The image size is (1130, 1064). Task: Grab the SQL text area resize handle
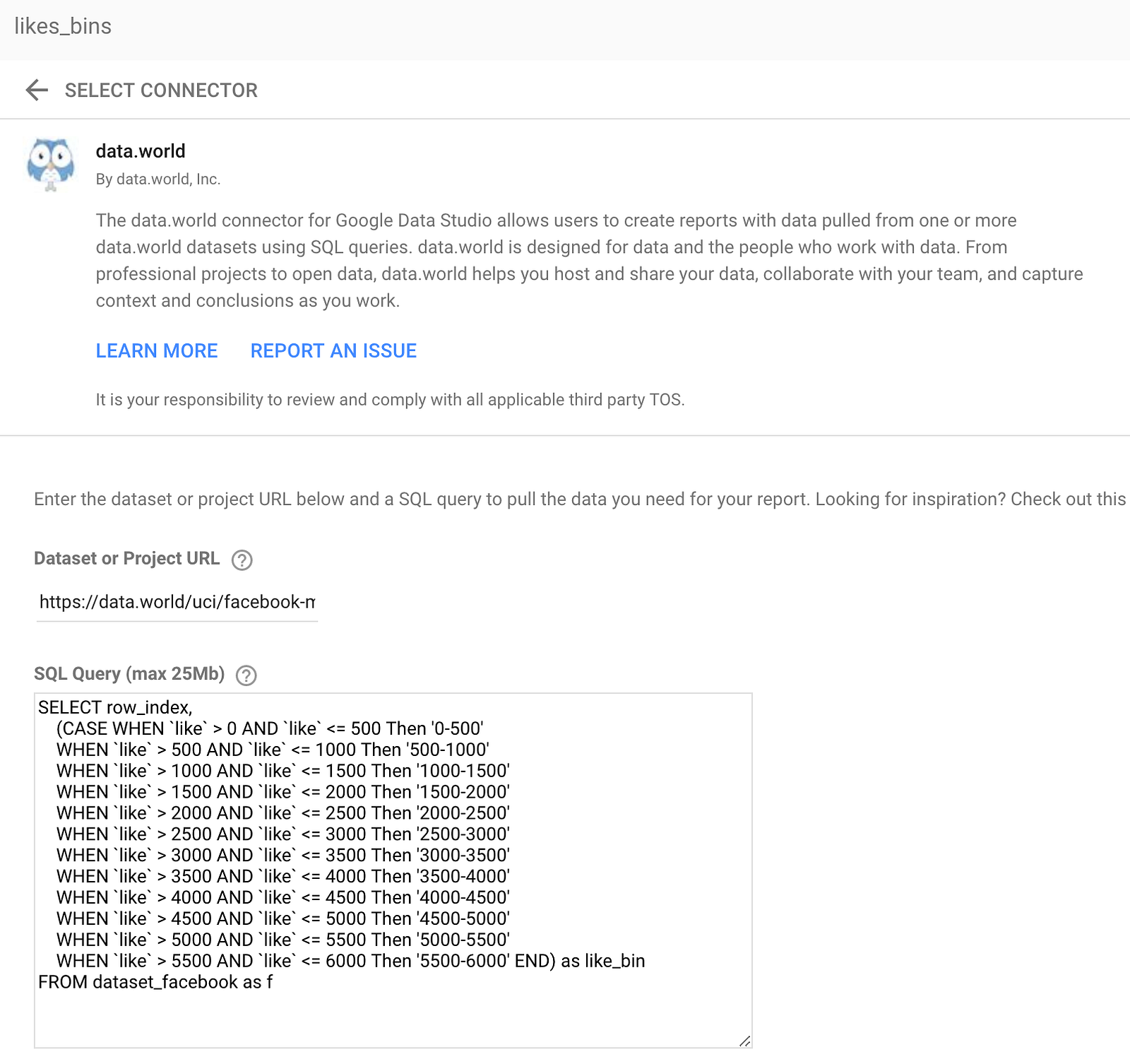[744, 1041]
